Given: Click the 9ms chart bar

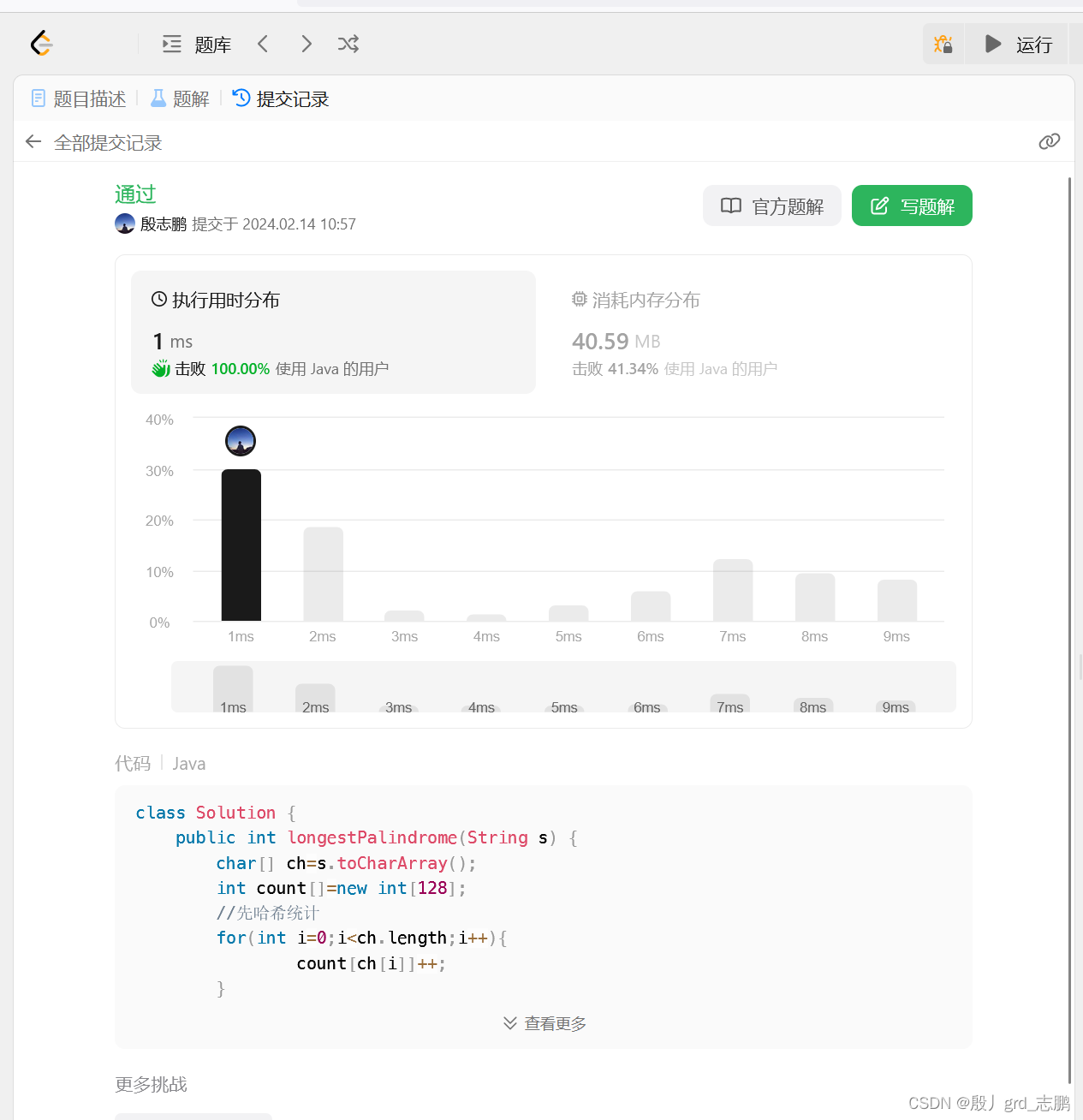Looking at the screenshot, I should [897, 600].
